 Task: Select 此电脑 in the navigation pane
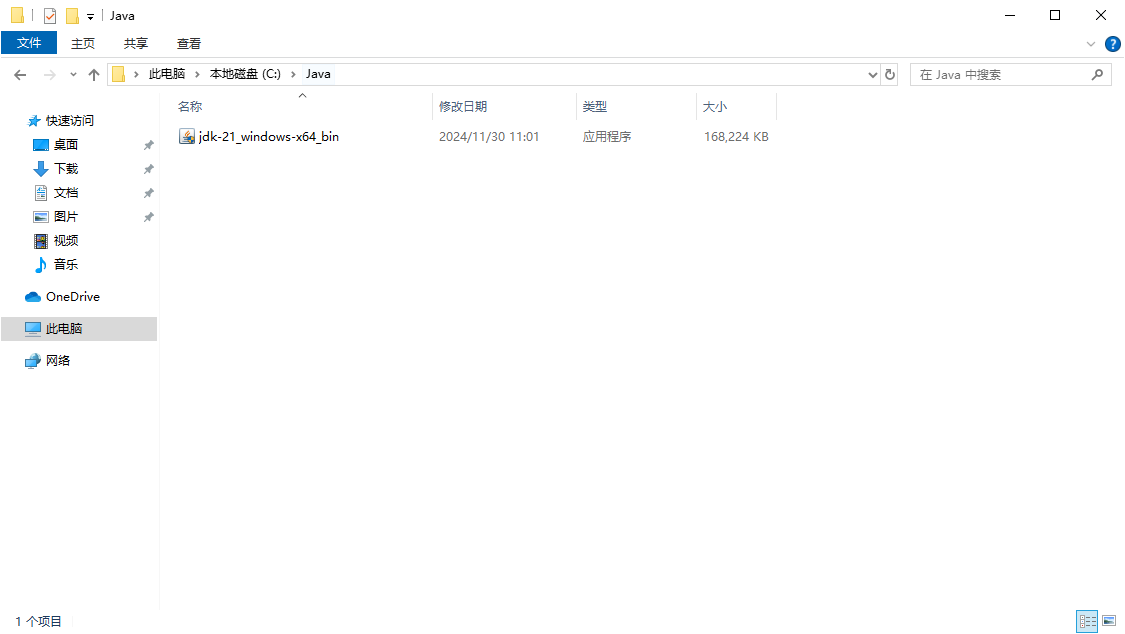(x=79, y=328)
